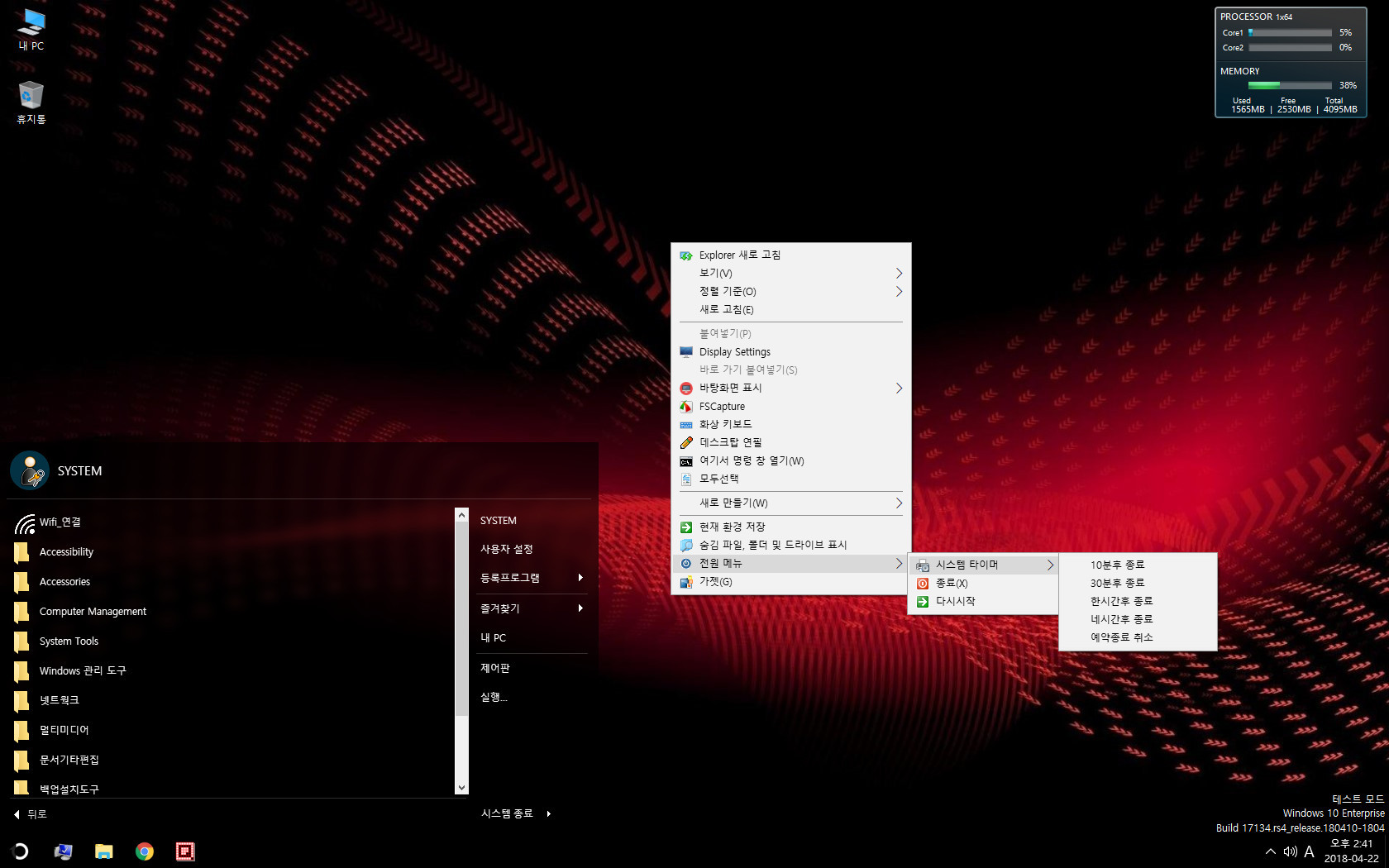Open 내 PC link in start menu

click(494, 638)
